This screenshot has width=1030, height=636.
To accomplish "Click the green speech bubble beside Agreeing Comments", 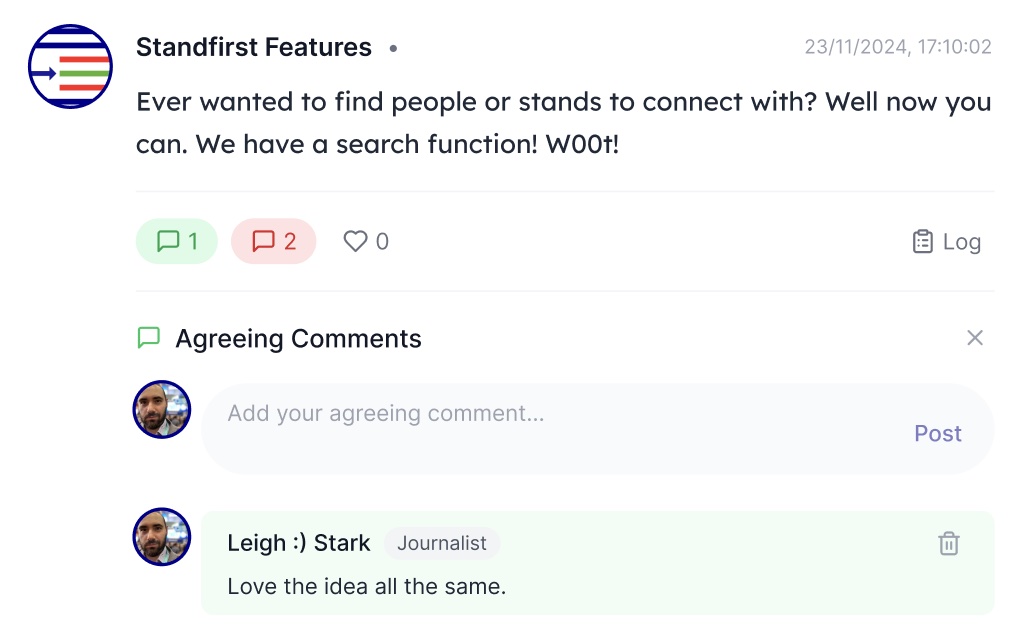I will click(149, 338).
